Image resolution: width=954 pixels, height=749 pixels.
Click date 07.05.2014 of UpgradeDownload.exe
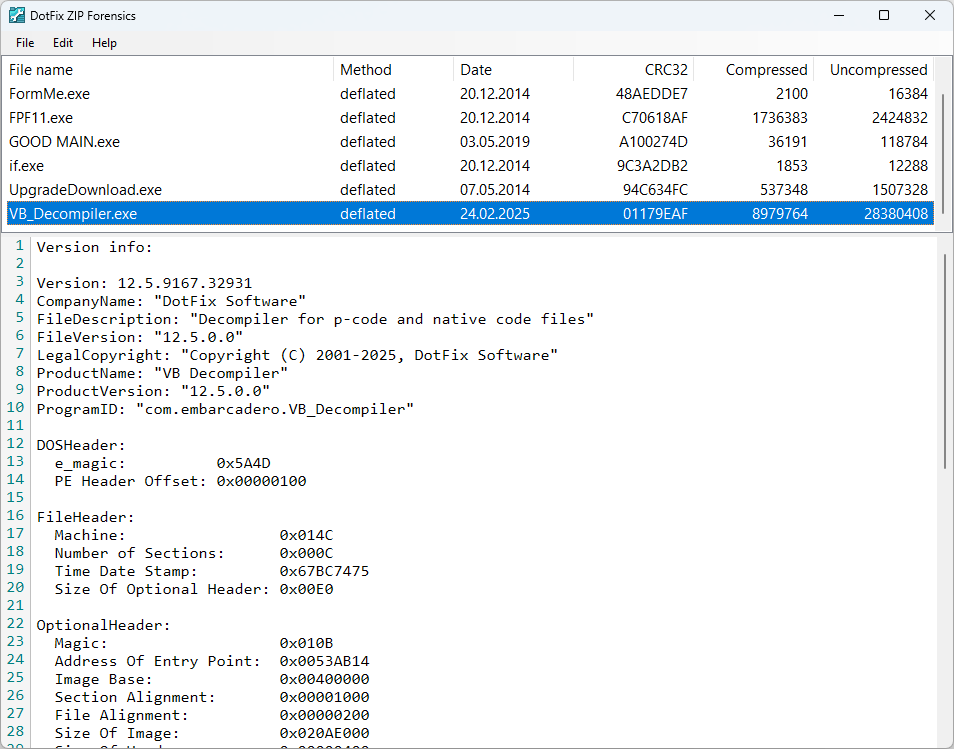point(495,190)
